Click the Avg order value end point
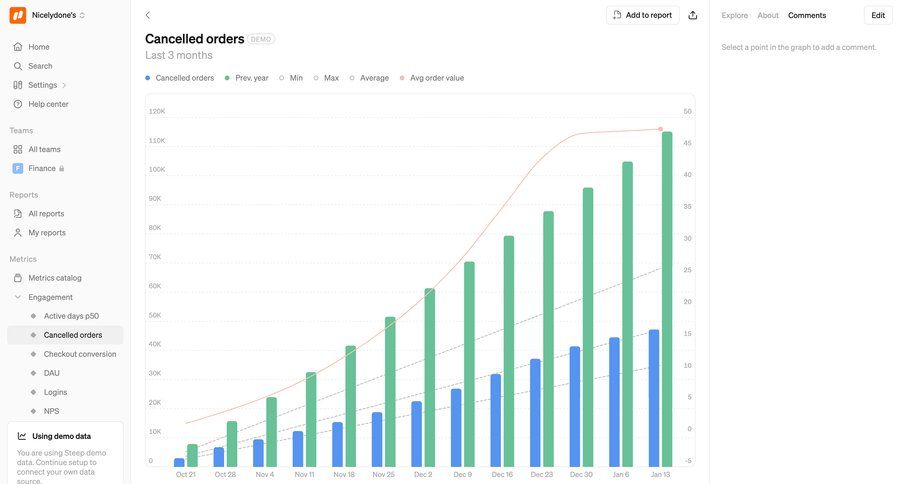Screen dimensions: 900x484 pos(660,129)
